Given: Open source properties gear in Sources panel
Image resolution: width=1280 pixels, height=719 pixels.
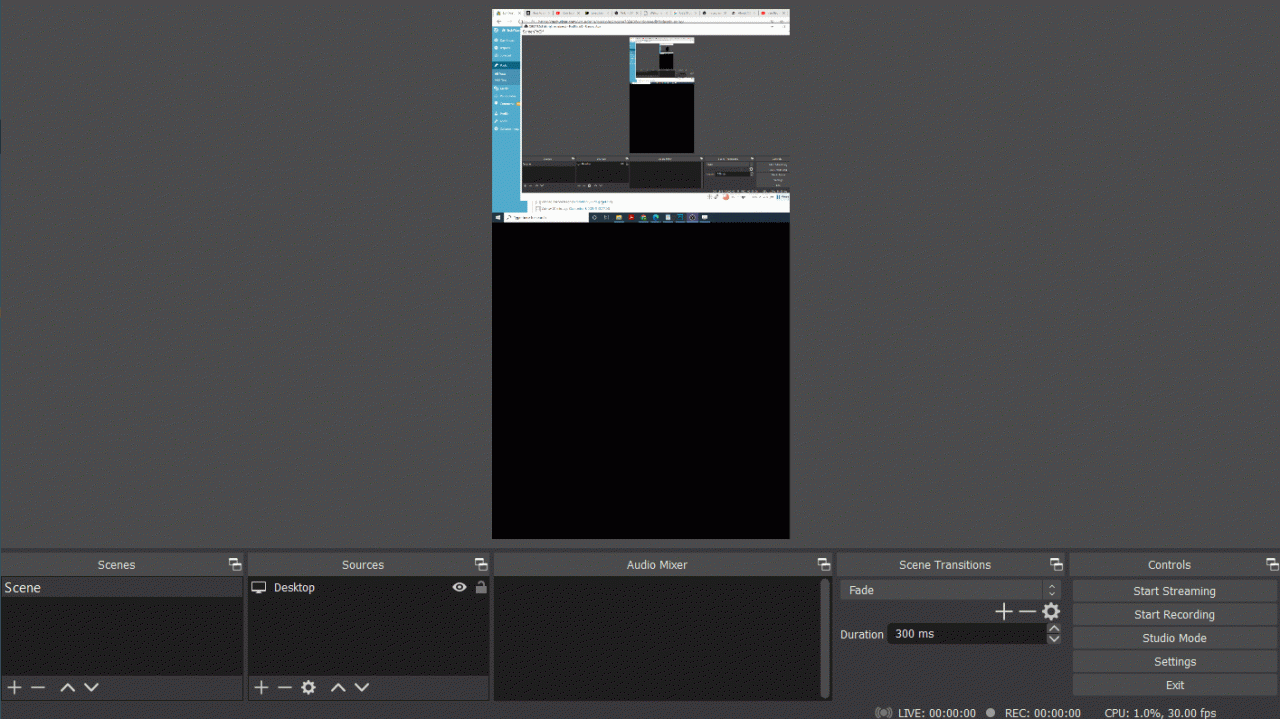Looking at the screenshot, I should pyautogui.click(x=309, y=687).
